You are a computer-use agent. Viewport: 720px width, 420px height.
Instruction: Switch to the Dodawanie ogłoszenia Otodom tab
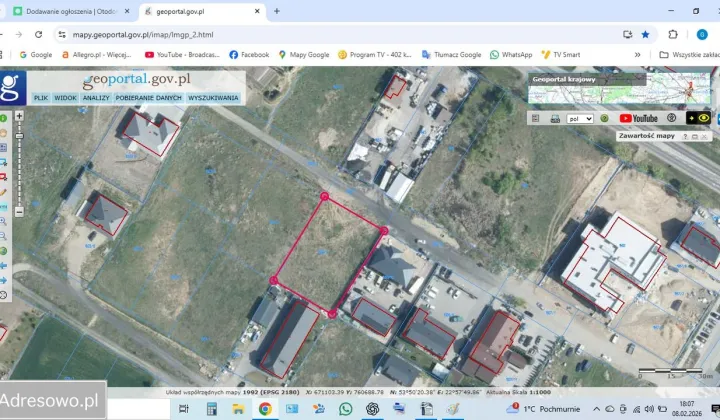(71, 11)
